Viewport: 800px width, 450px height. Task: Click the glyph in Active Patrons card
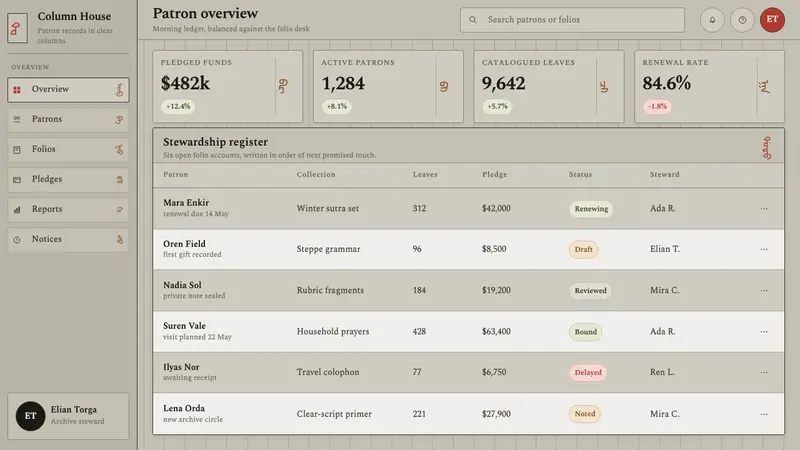(x=444, y=87)
